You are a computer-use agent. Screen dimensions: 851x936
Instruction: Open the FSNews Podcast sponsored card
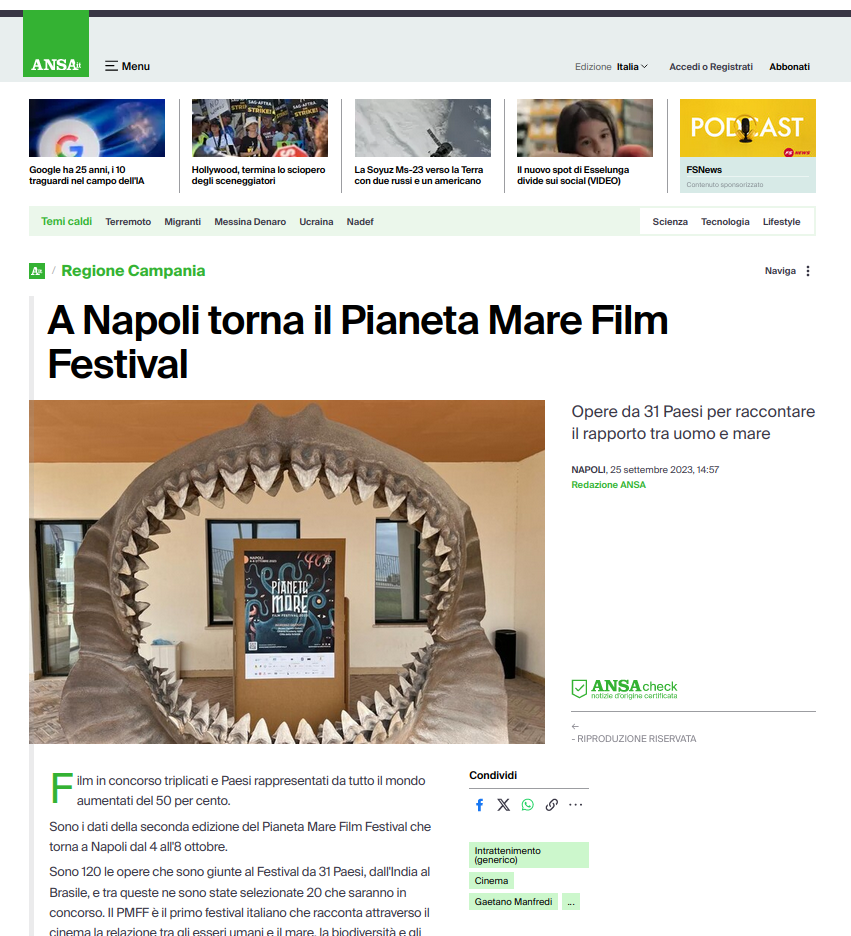[x=748, y=146]
